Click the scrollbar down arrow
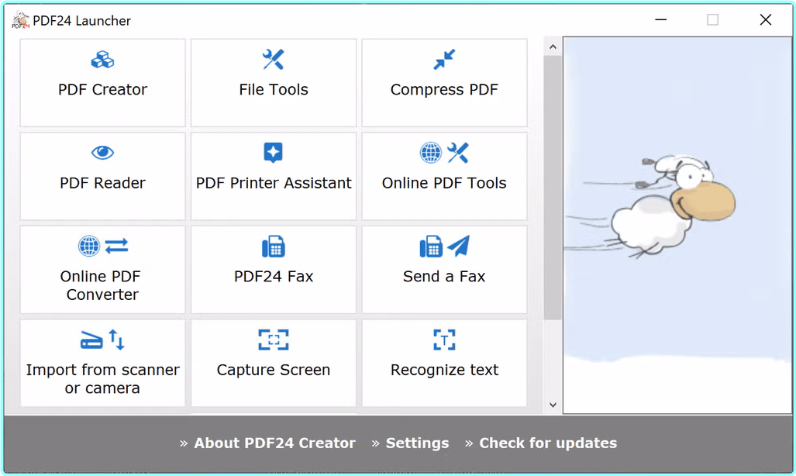The width and height of the screenshot is (796, 476). click(553, 404)
